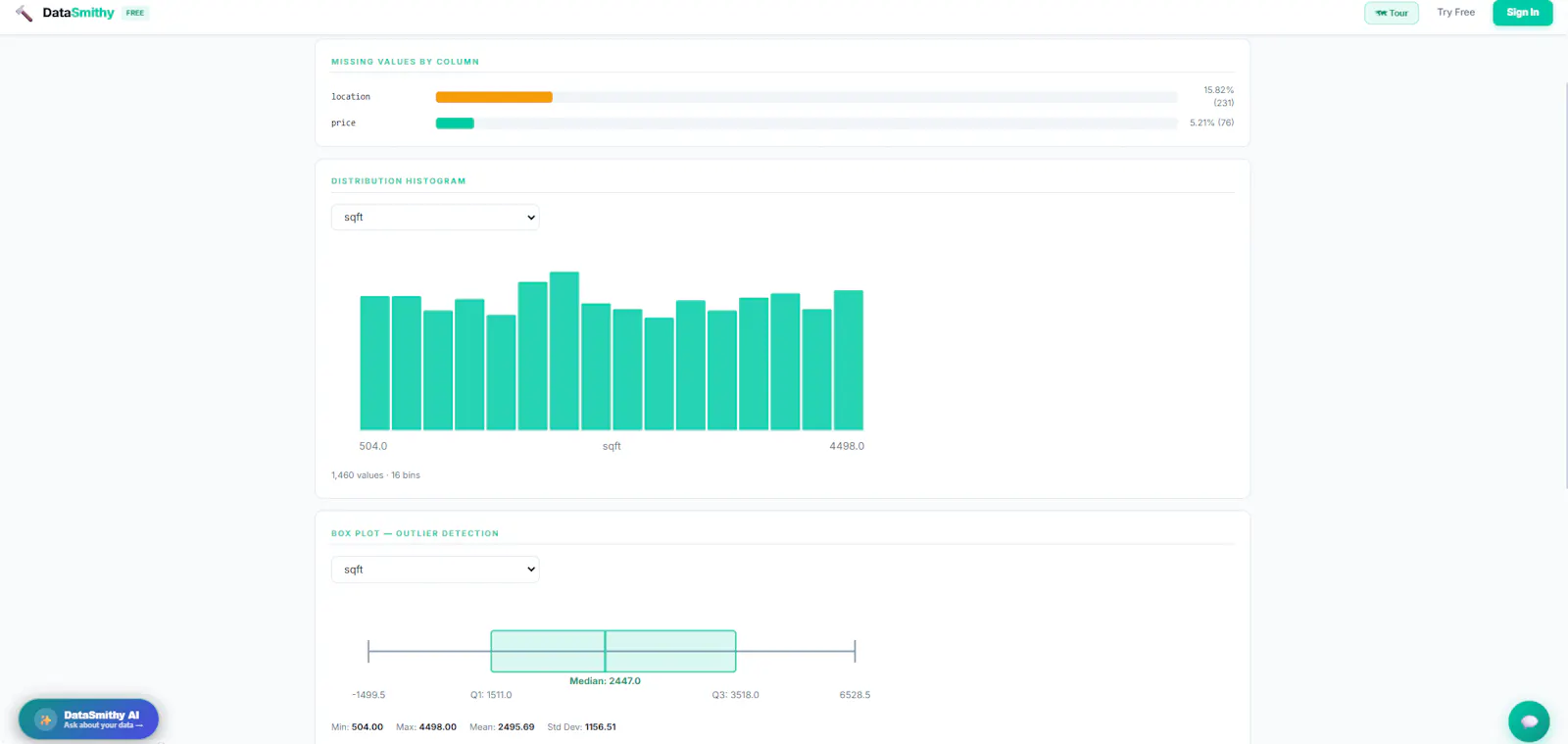Open the box plot column sqft dropdown
1568x744 pixels.
coord(435,569)
